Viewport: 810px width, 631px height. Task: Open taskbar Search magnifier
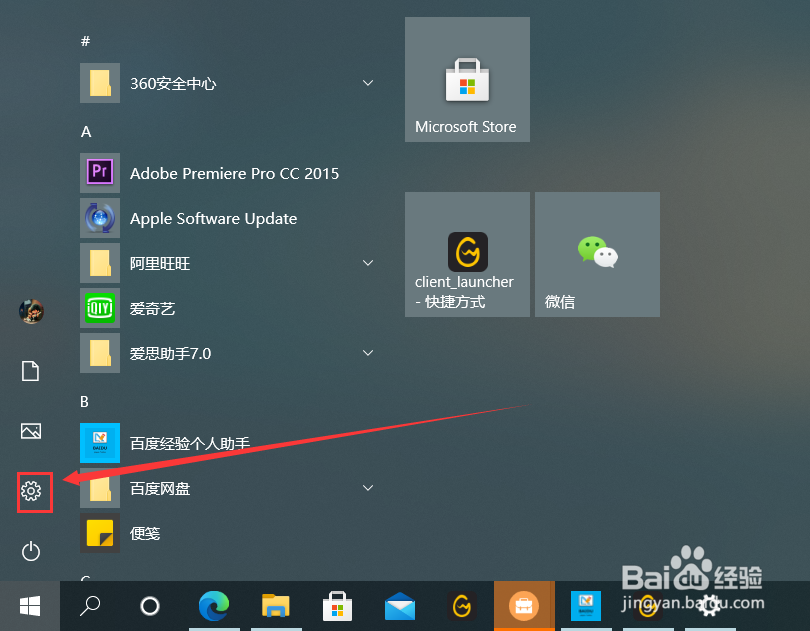click(90, 606)
